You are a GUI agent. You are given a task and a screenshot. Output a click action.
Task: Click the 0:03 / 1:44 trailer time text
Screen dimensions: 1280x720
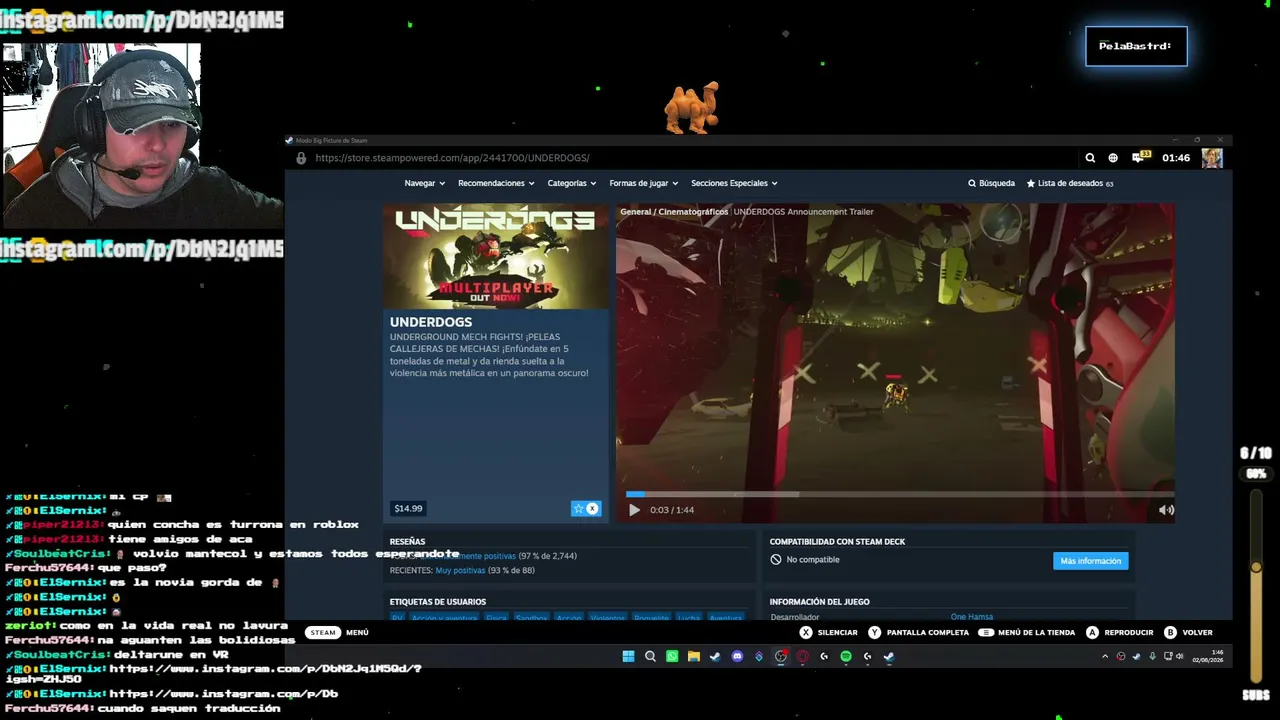coord(672,510)
